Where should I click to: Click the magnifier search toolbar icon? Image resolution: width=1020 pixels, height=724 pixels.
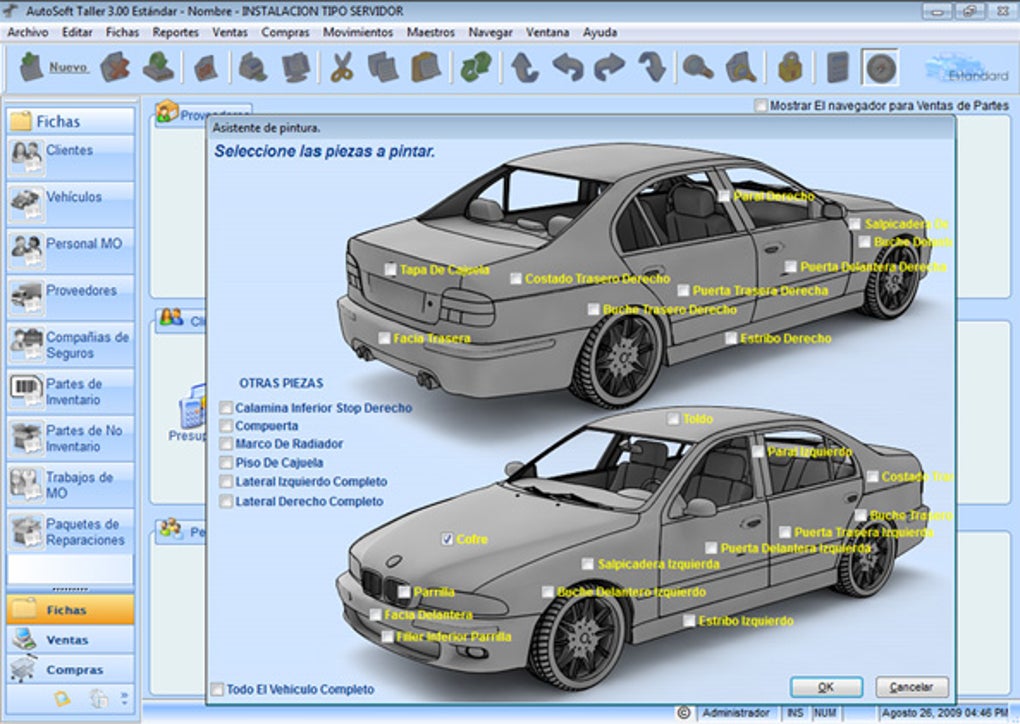[x=698, y=67]
